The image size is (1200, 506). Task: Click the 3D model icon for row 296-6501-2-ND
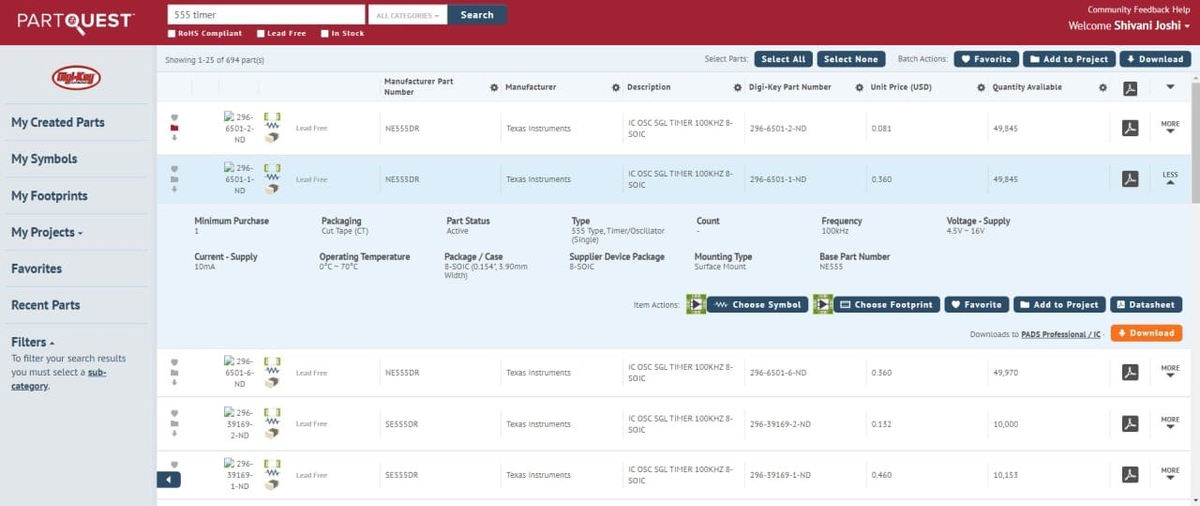tap(272, 139)
